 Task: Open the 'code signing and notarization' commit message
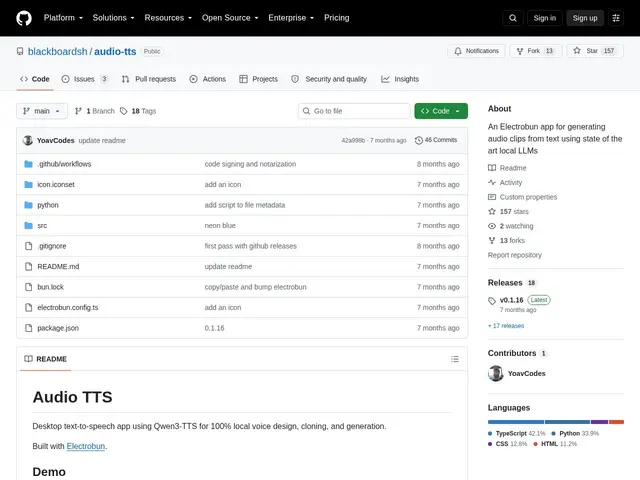pyautogui.click(x=250, y=164)
